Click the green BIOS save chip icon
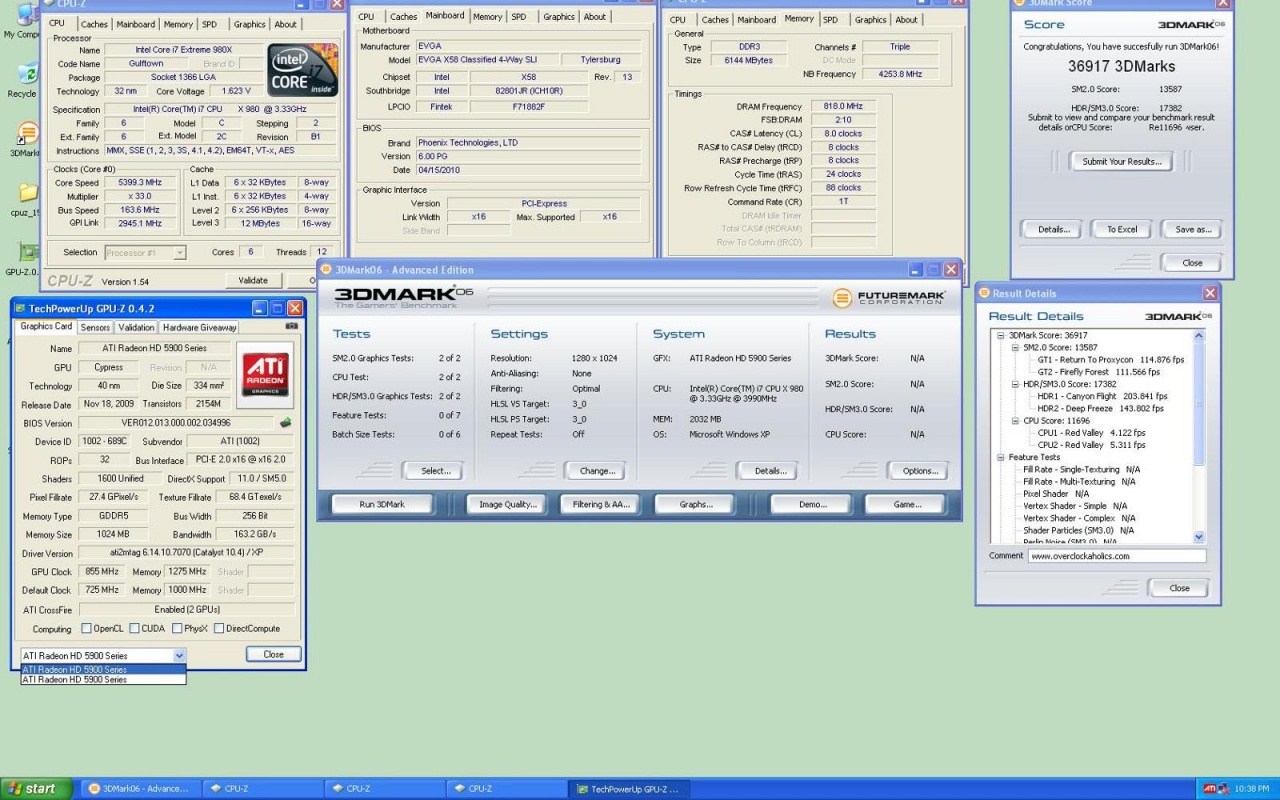Image resolution: width=1280 pixels, height=800 pixels. tap(285, 423)
